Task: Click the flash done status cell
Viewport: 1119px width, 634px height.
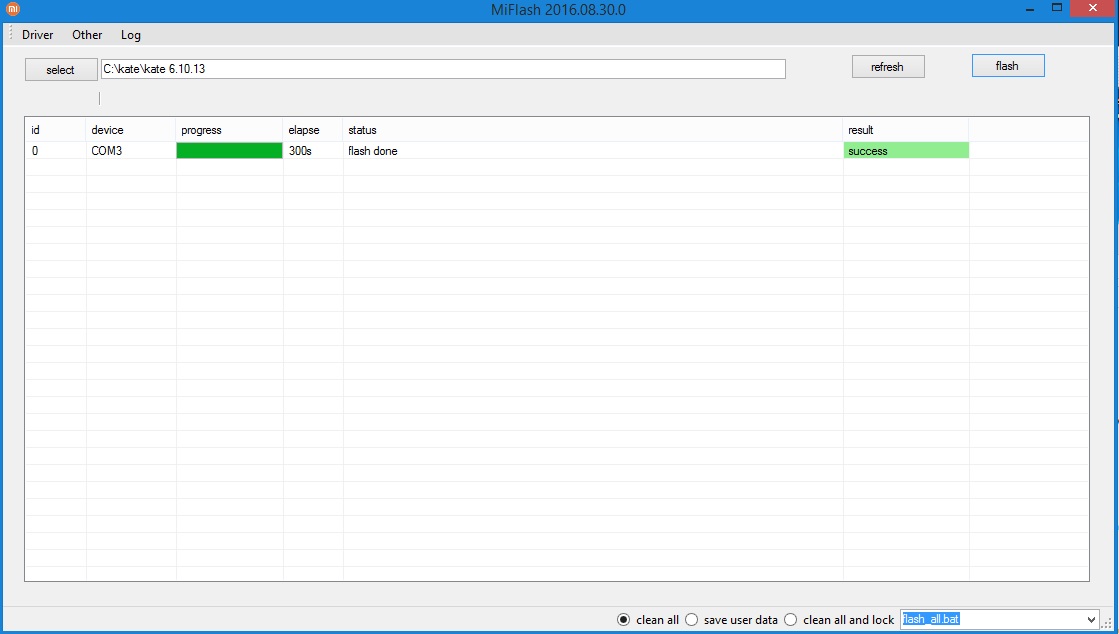Action: point(592,151)
